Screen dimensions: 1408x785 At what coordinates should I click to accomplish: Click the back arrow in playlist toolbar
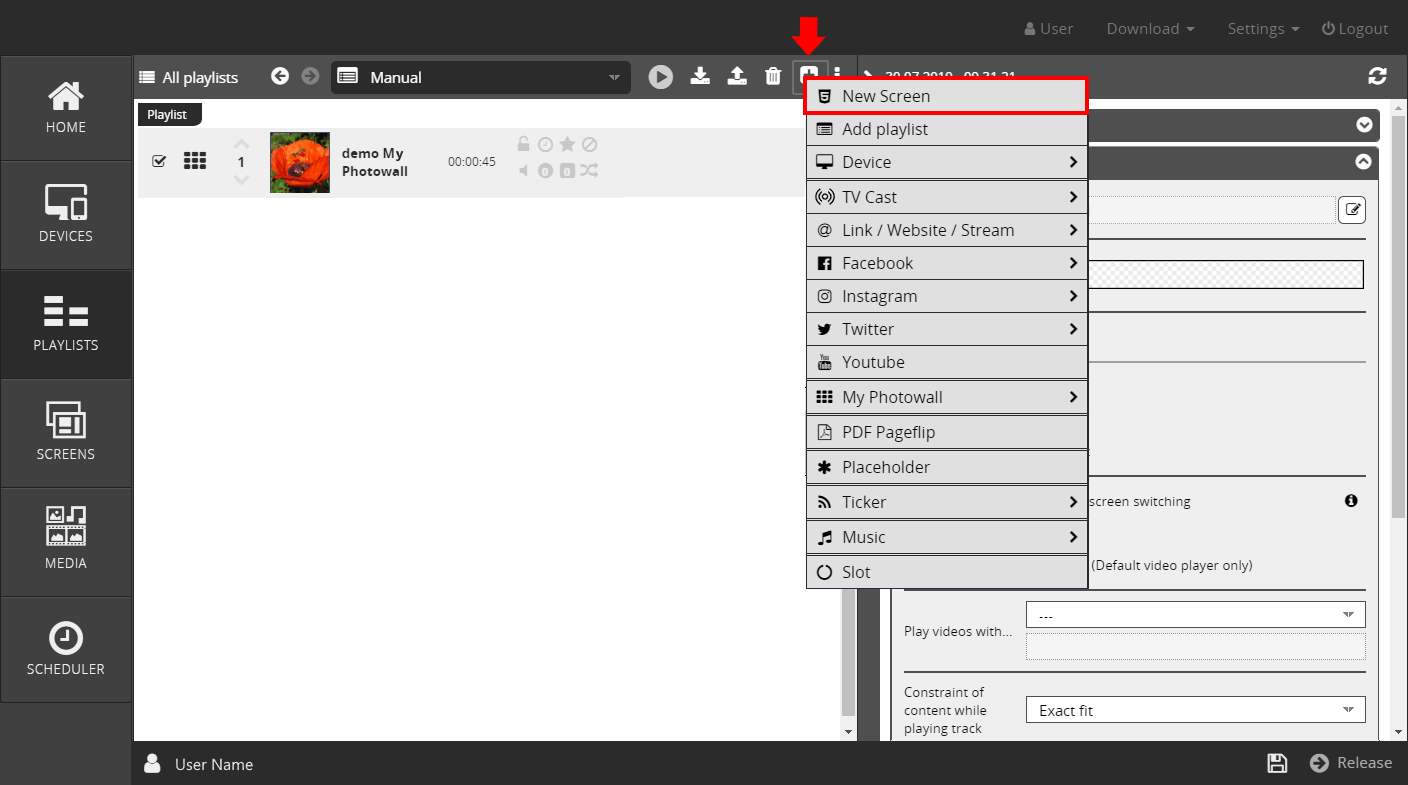(x=280, y=76)
